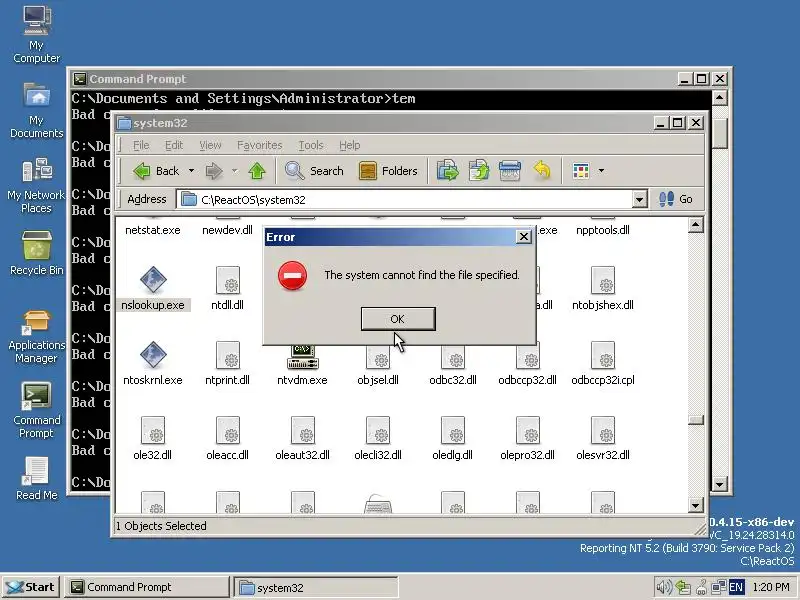The image size is (800, 600).
Task: Click system32 window scroll down arrow
Action: tap(695, 505)
